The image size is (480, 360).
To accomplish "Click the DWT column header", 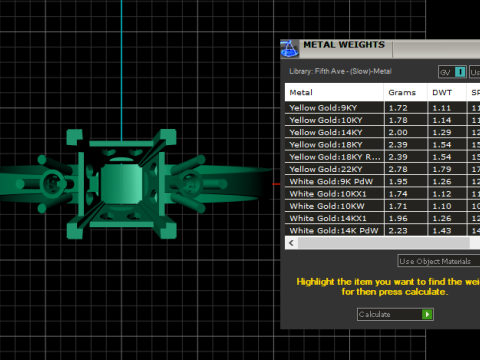I will (x=447, y=92).
